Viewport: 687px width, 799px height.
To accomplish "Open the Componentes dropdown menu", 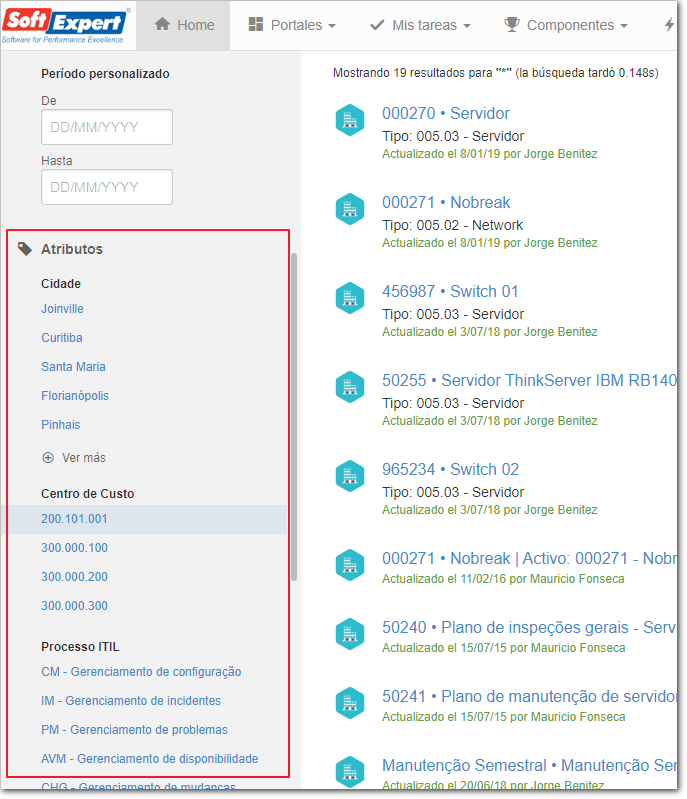I will [x=566, y=25].
